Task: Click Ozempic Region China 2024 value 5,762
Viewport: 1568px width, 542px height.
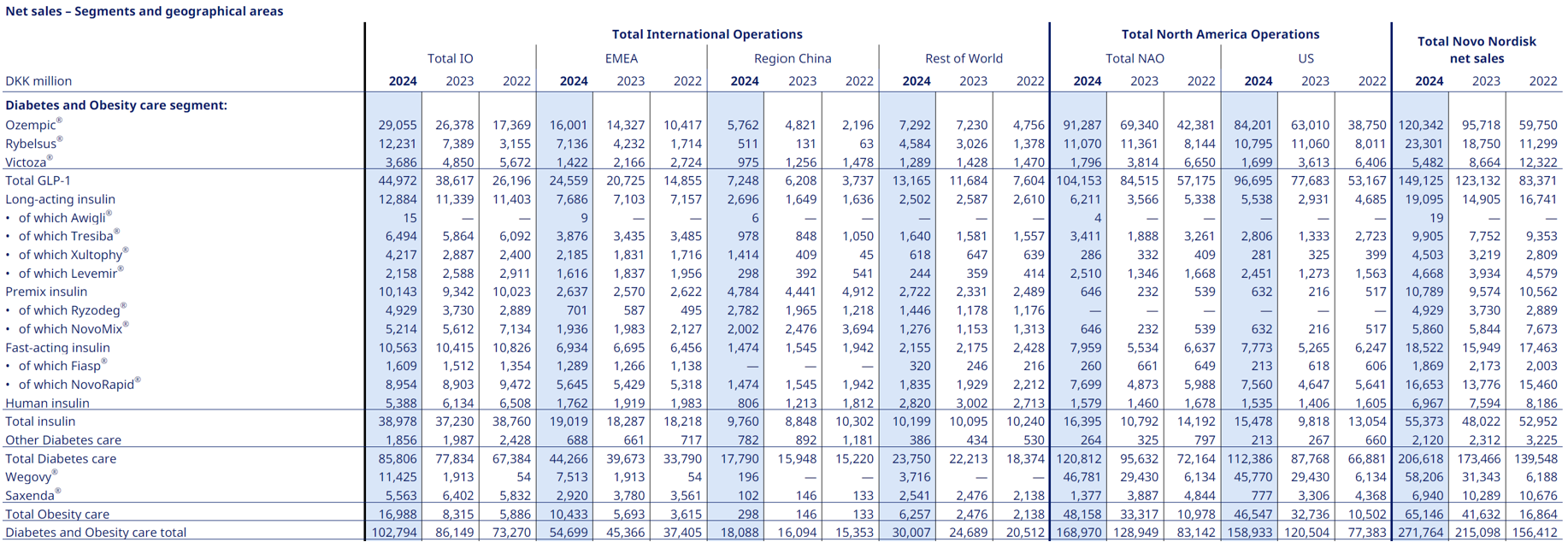Action: tap(743, 125)
